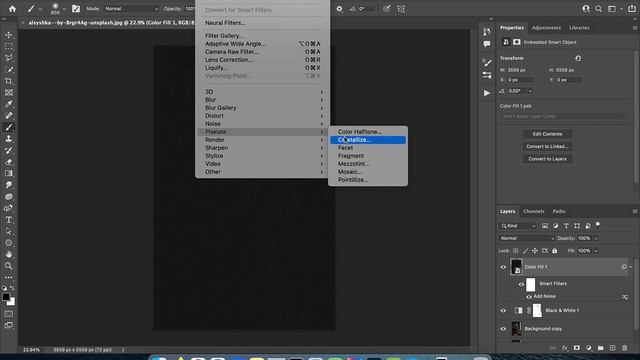Open the rotation angle dropdown in Properties
This screenshot has width=640, height=360.
(530, 91)
